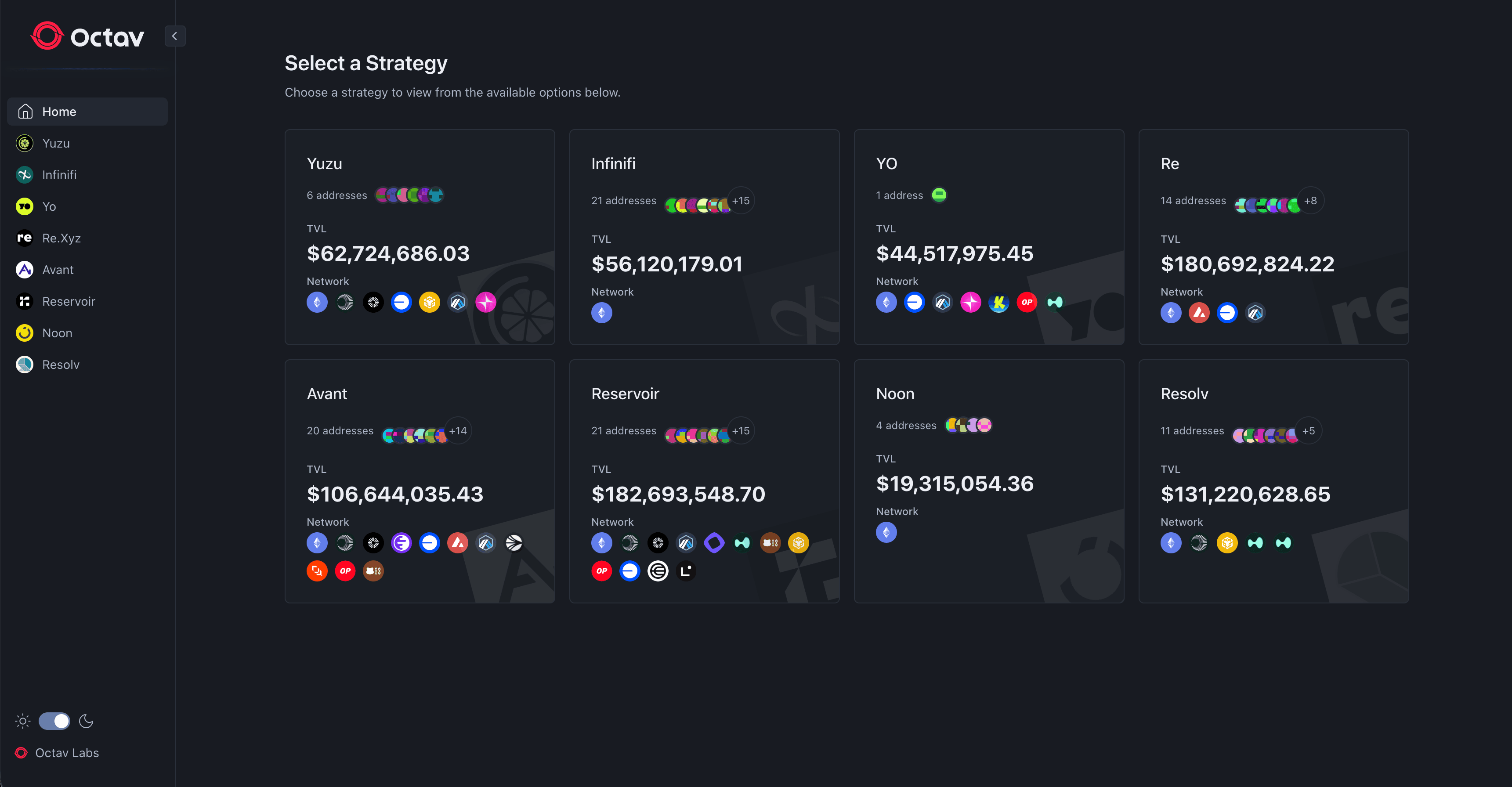Click the sun icon to enable light theme
Image resolution: width=1512 pixels, height=787 pixels.
tap(22, 721)
